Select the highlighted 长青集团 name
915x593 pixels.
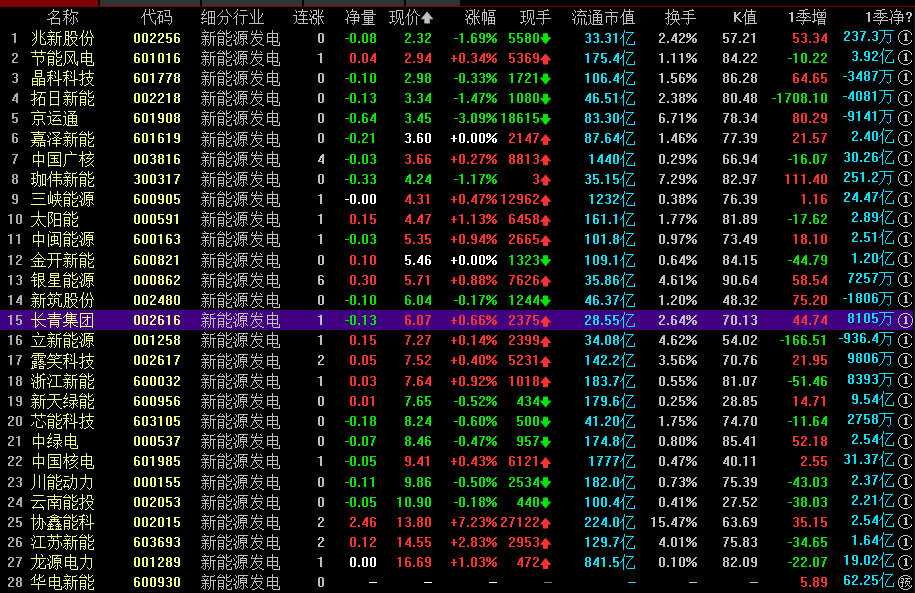coord(62,320)
